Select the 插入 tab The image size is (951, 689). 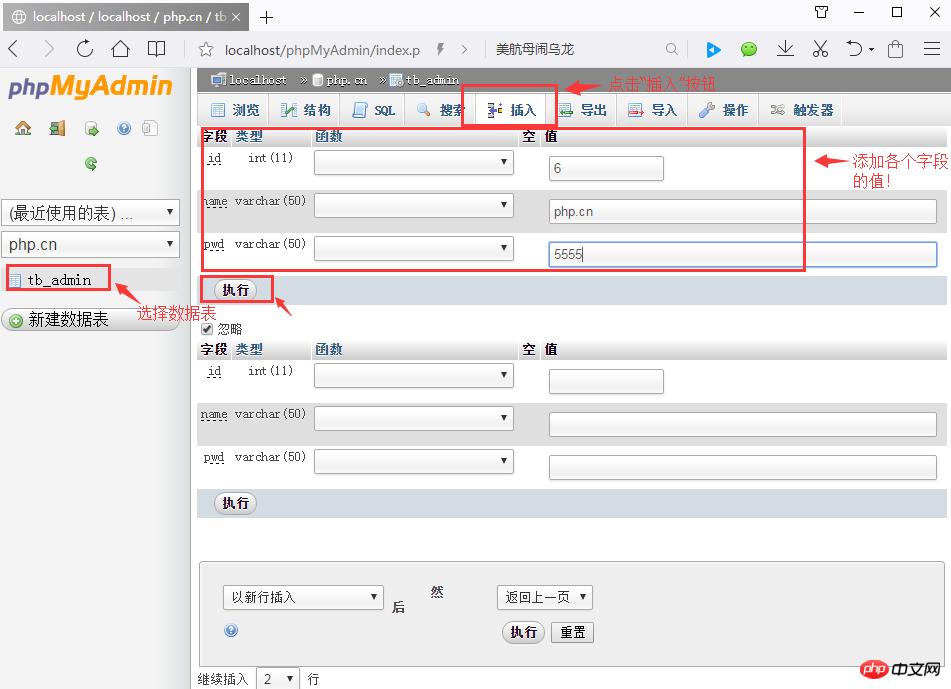coord(512,110)
